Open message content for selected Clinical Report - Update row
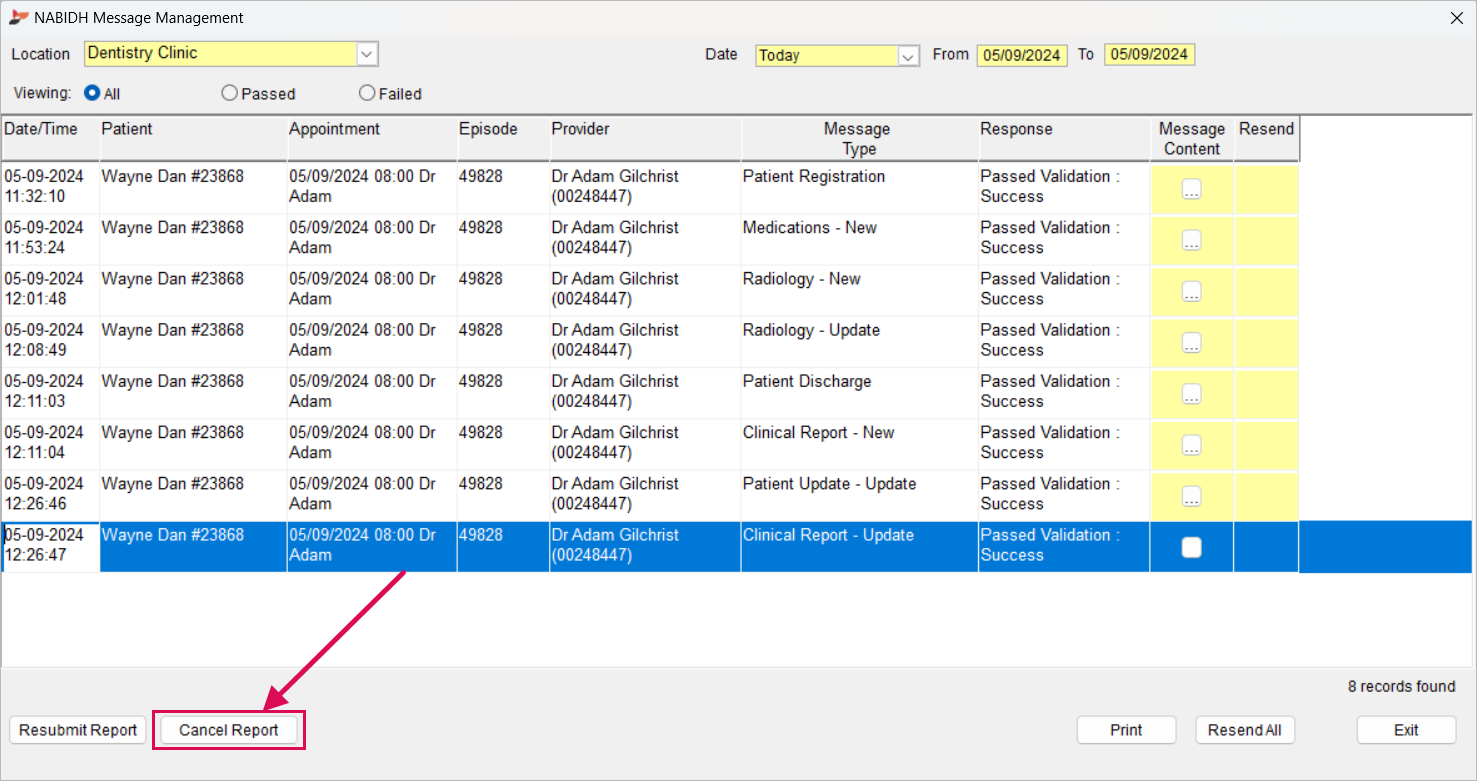Viewport: 1477px width, 781px height. pyautogui.click(x=1191, y=547)
